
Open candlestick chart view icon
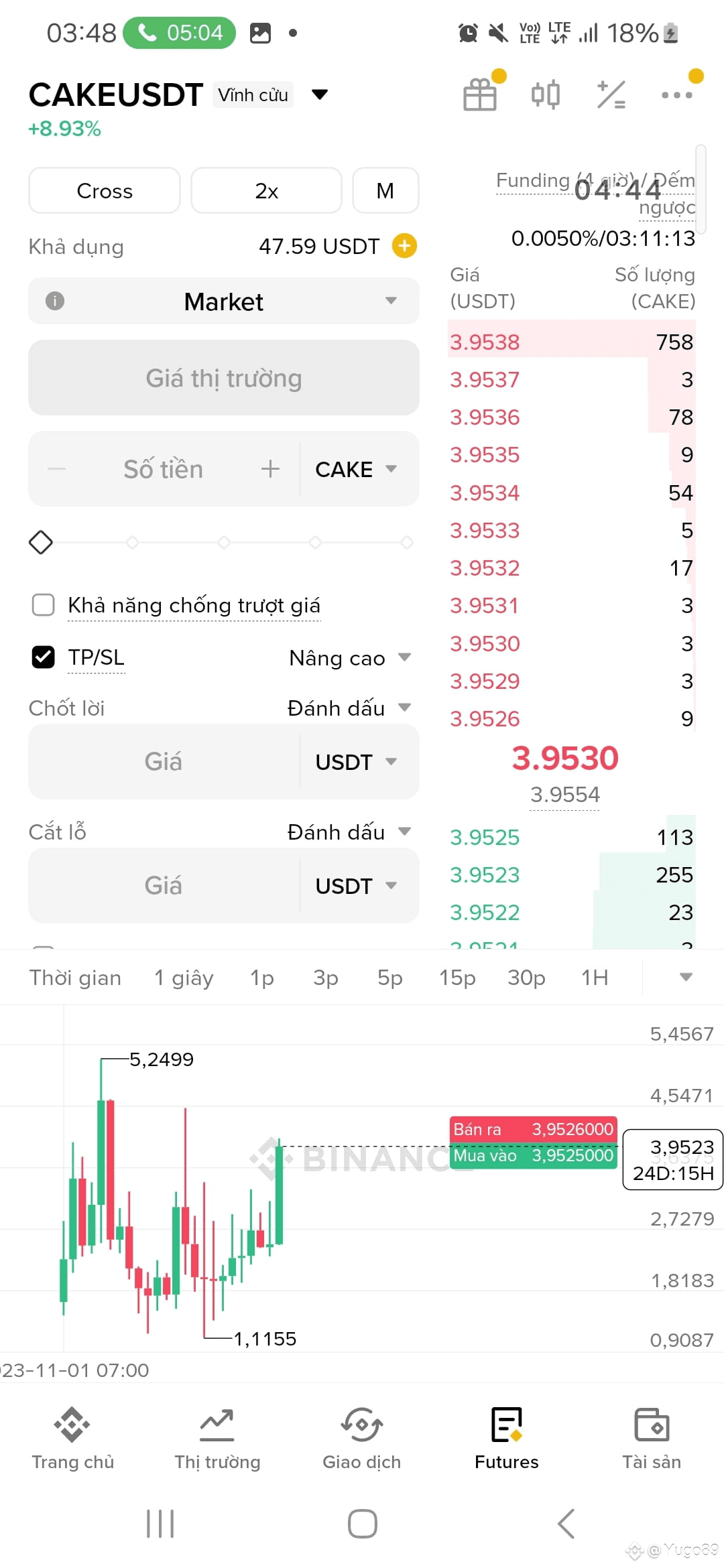click(x=546, y=94)
